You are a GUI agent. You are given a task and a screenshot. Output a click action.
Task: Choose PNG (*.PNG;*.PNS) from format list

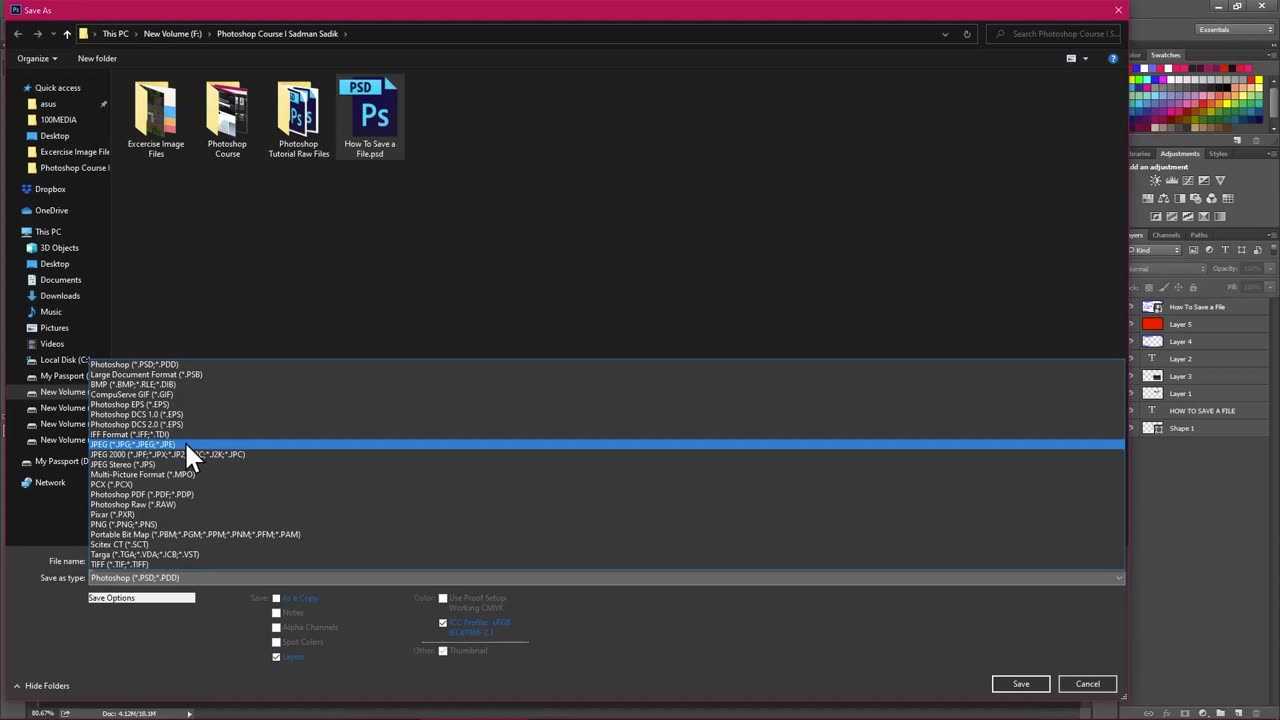click(606, 524)
